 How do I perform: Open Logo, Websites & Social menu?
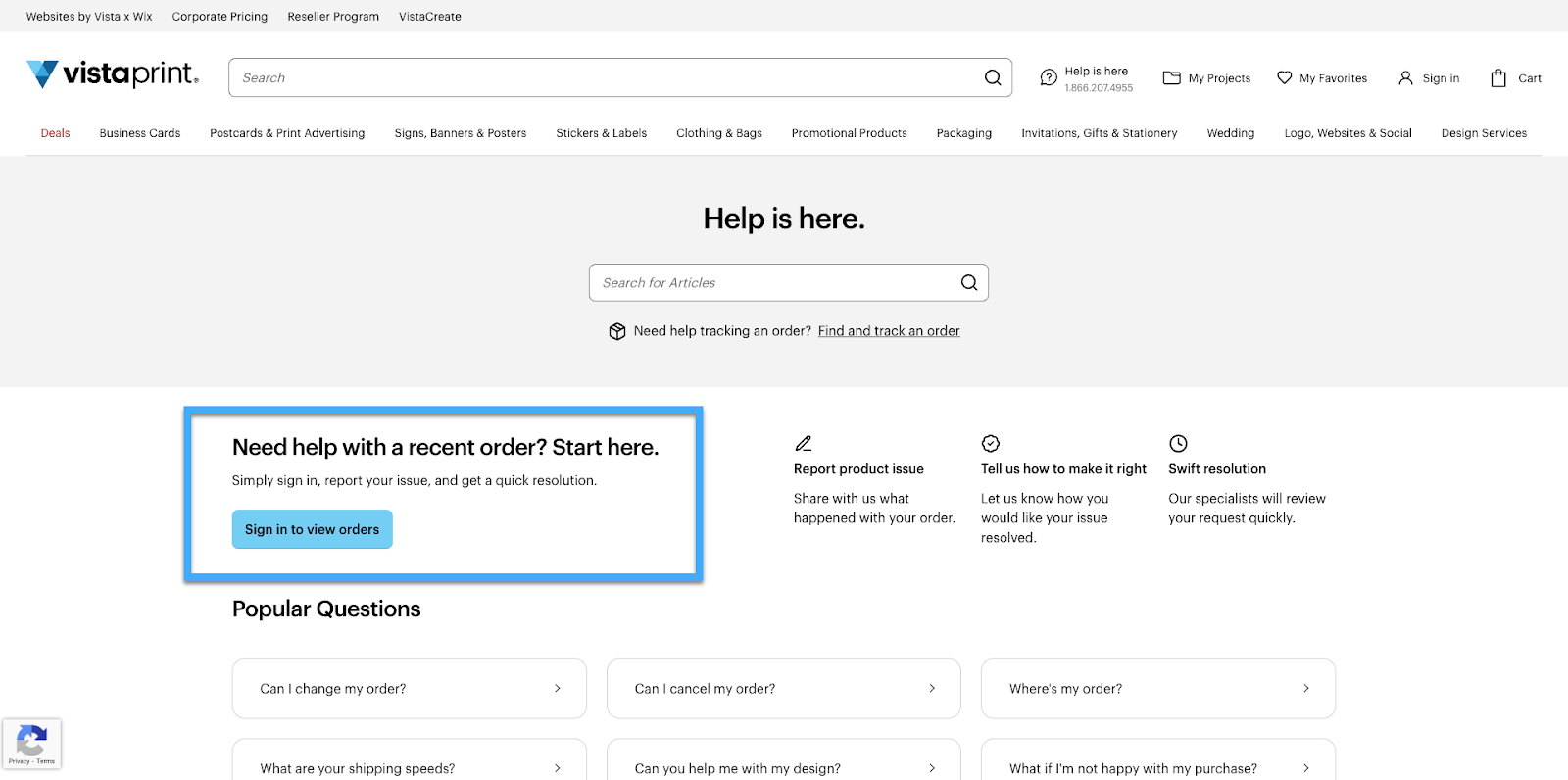click(1348, 133)
